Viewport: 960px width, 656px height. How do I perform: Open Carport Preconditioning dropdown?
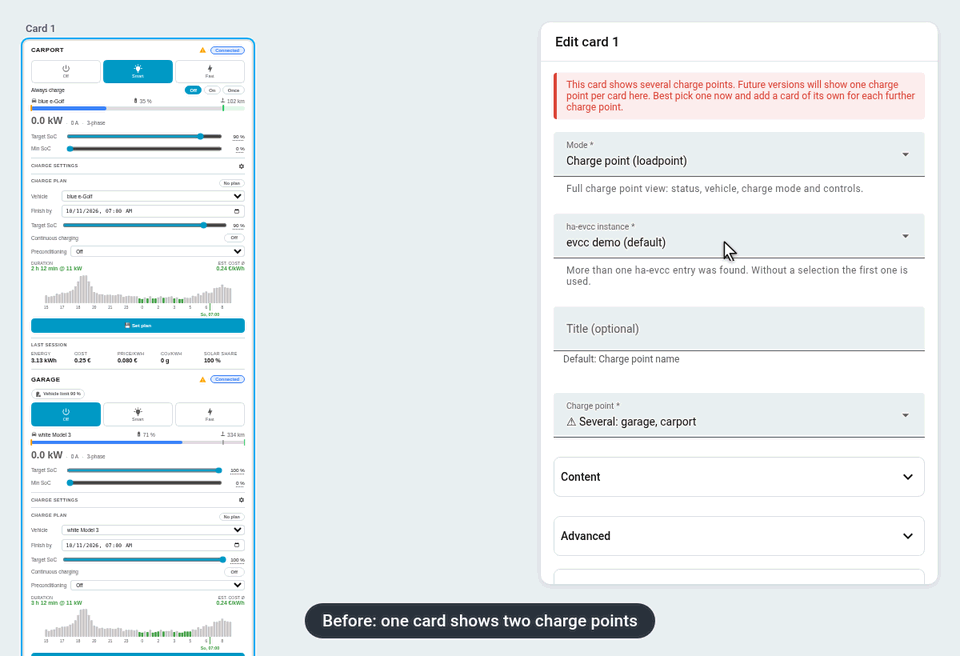157,252
